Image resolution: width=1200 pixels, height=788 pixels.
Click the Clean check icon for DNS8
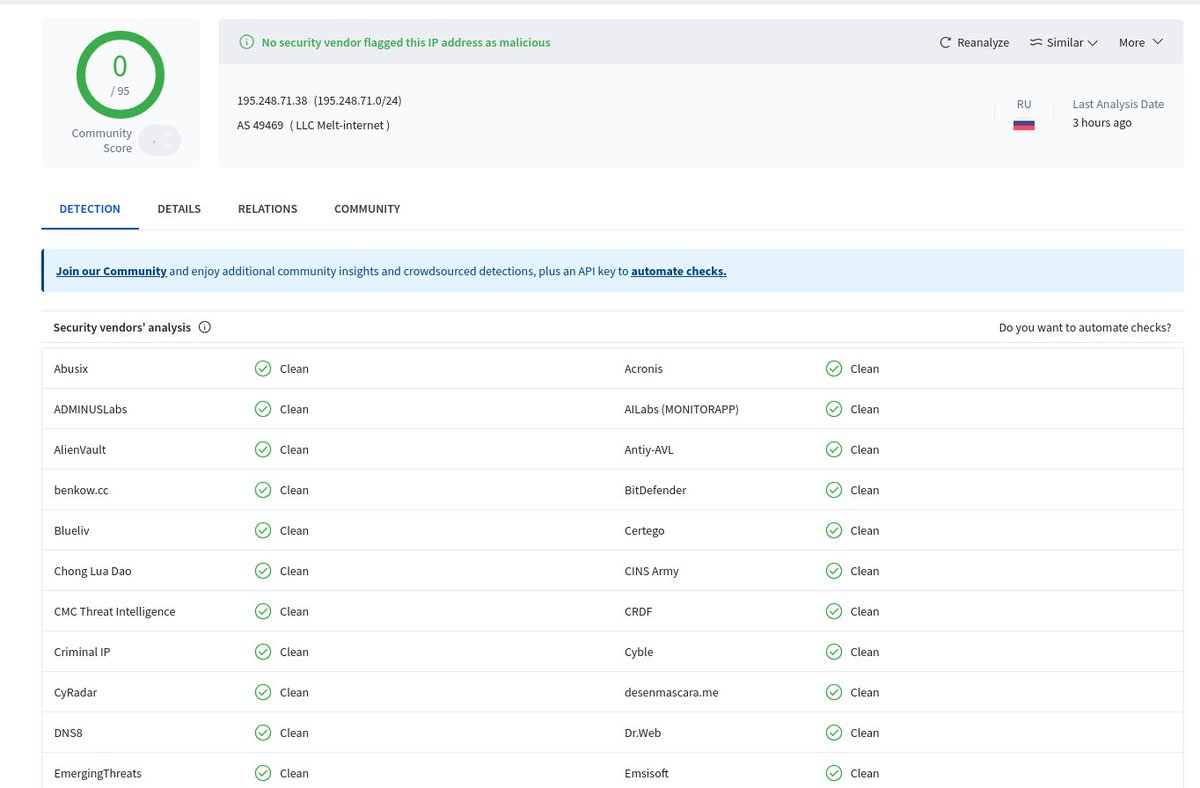point(263,733)
